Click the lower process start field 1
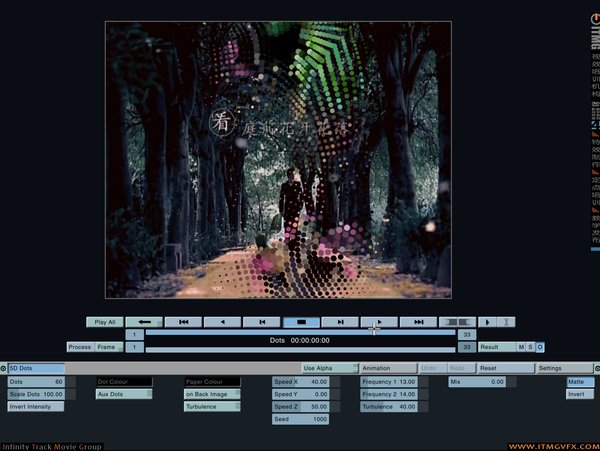 coord(135,347)
